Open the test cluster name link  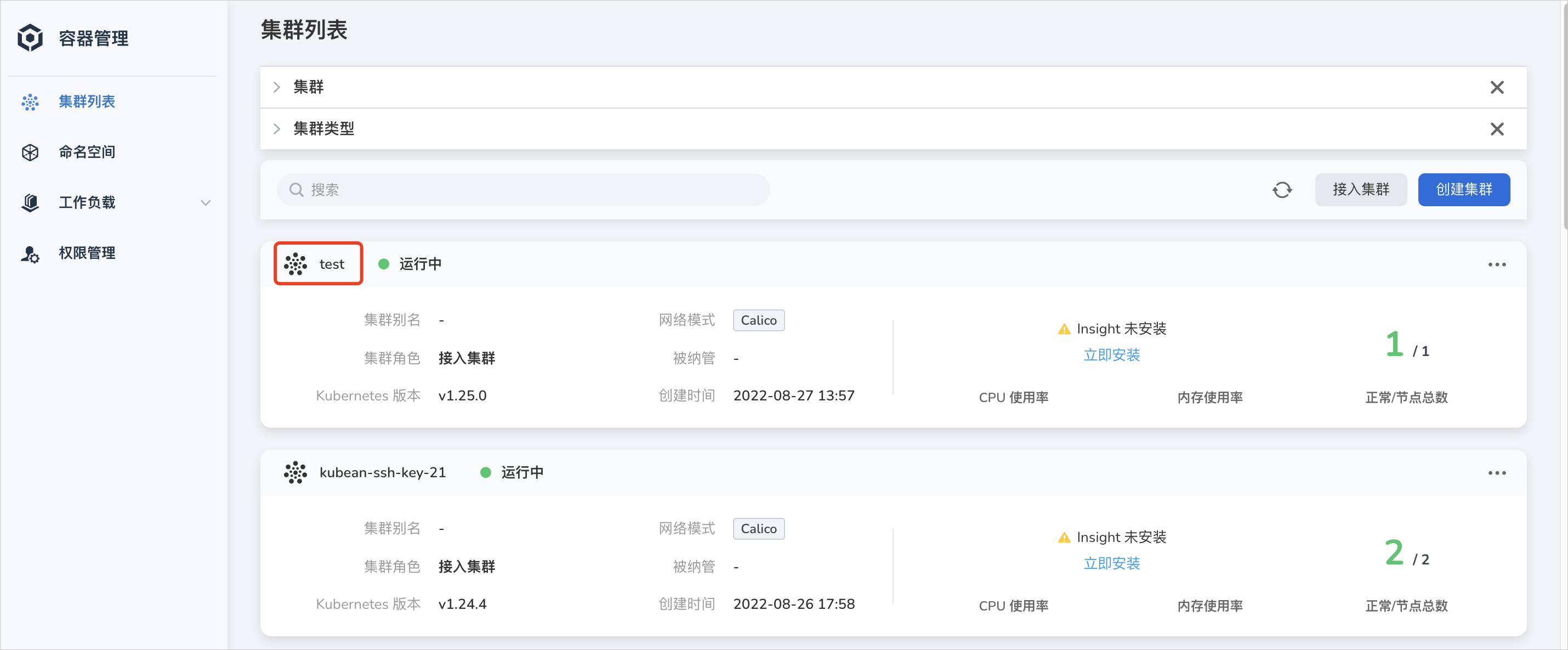tap(331, 264)
